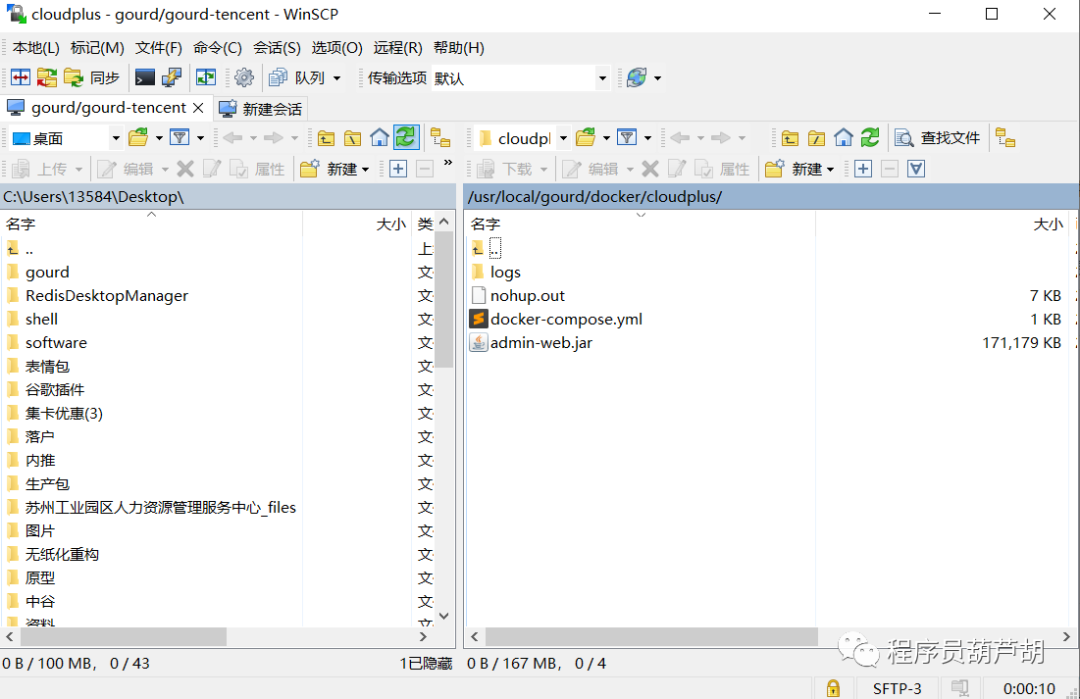Viewport: 1080px width, 699px height.
Task: Click local panel vertical scrollbar down arrow
Action: (444, 616)
